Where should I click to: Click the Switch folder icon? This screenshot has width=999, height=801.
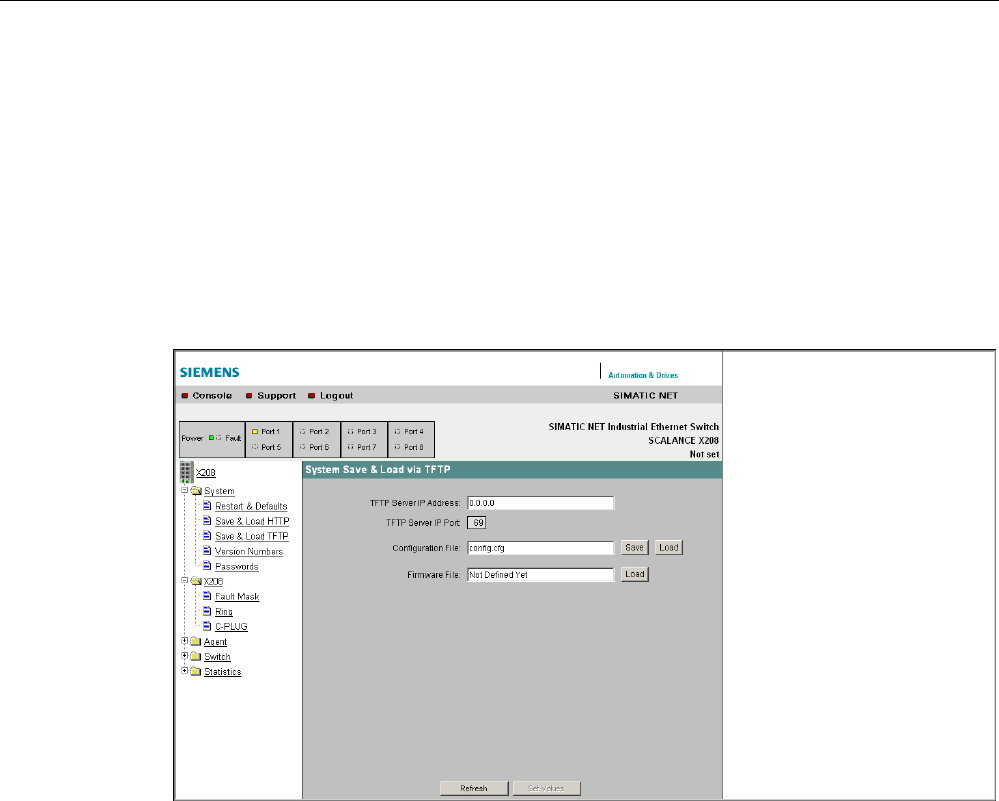pyautogui.click(x=196, y=656)
